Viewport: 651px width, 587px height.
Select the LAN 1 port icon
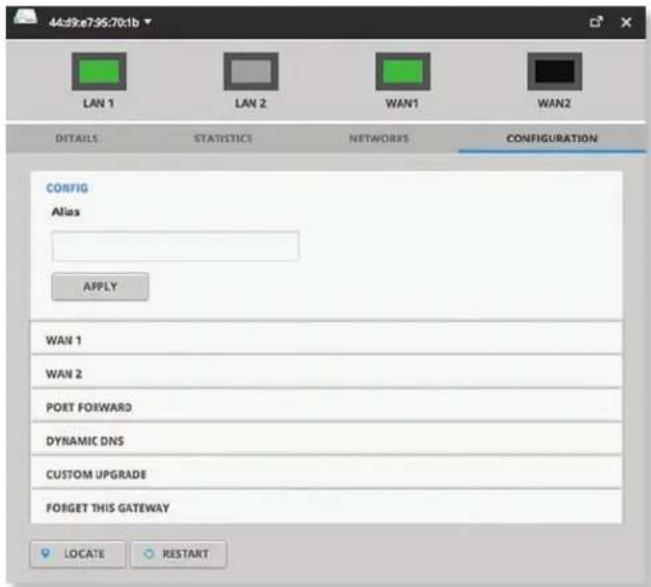(x=99, y=71)
